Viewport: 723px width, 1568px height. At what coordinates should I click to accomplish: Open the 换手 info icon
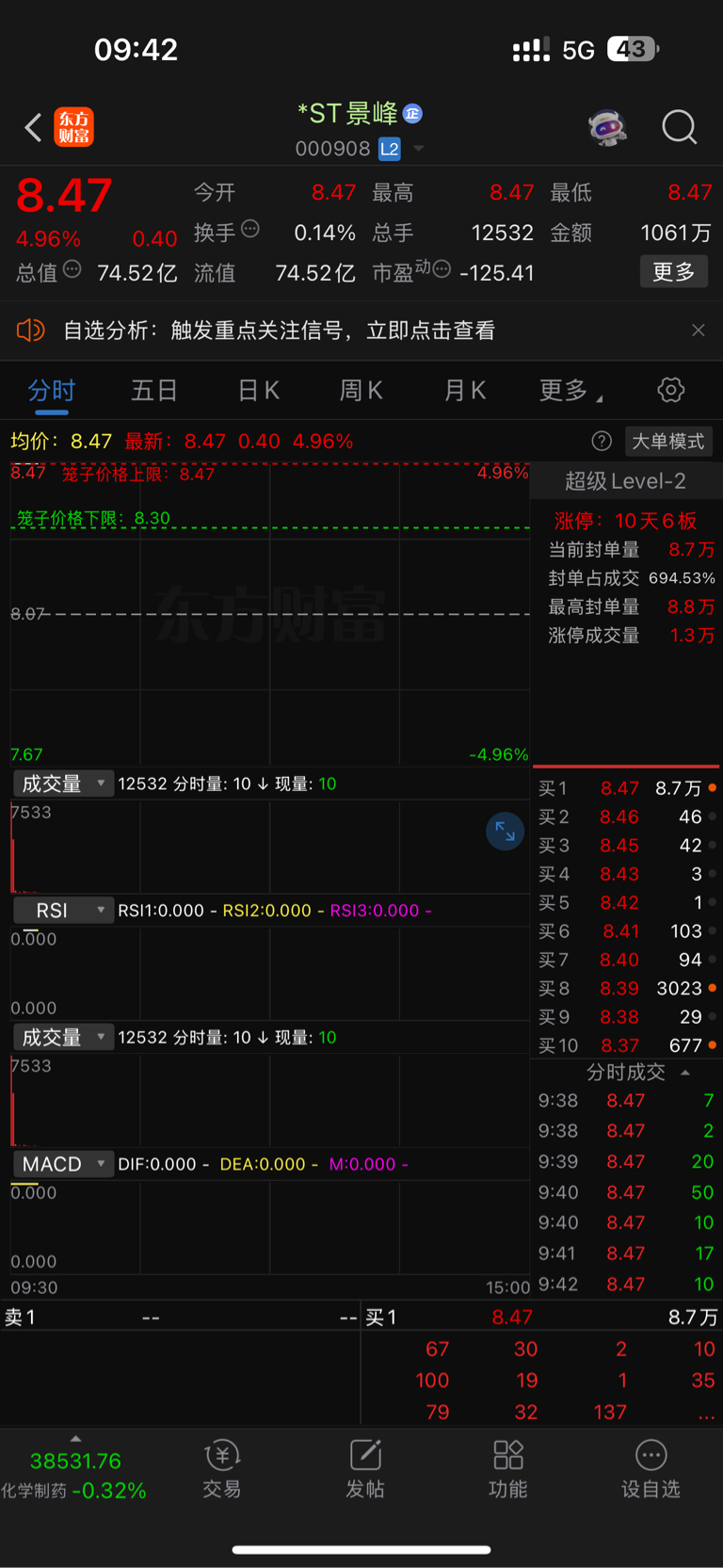tap(250, 228)
